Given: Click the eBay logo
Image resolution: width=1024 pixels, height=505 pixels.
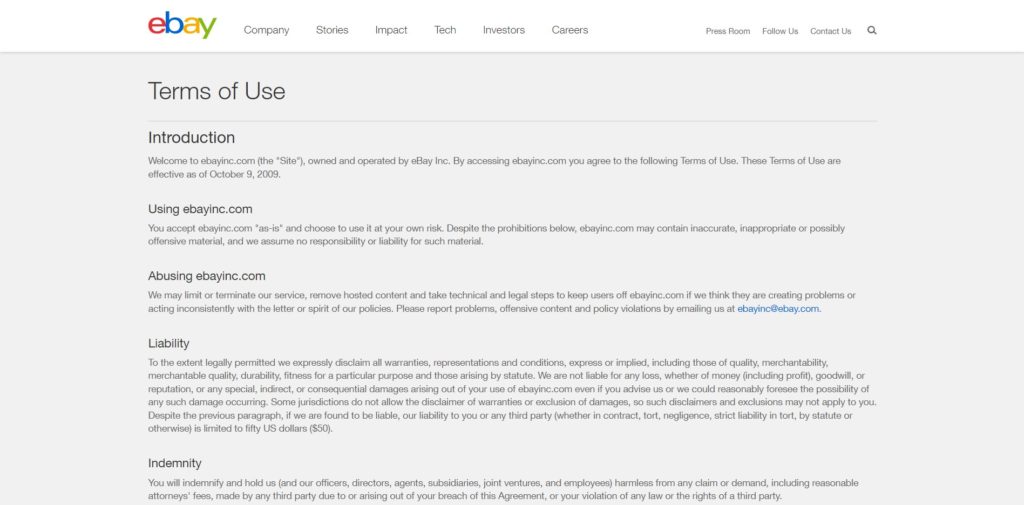Looking at the screenshot, I should 182,25.
